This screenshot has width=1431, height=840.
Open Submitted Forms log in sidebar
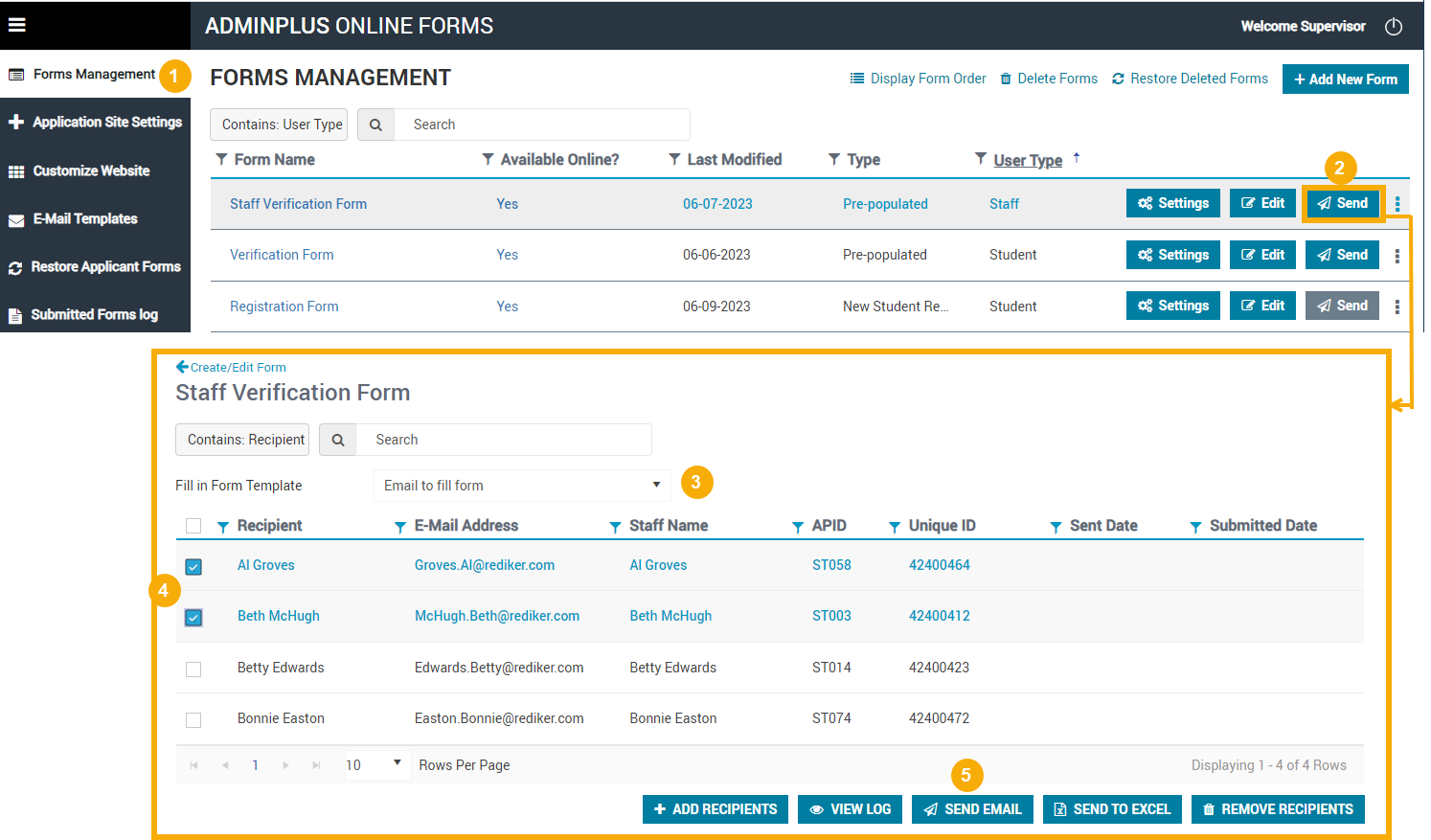[95, 314]
